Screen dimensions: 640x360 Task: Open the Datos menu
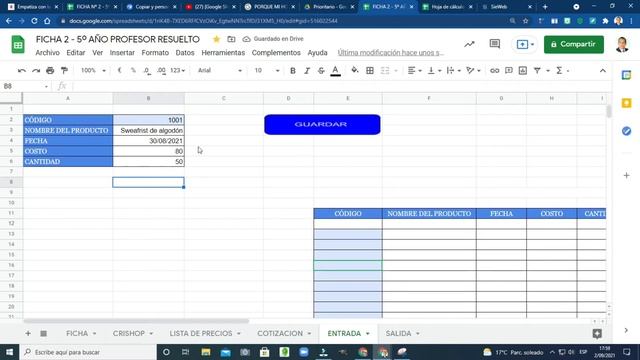185,53
